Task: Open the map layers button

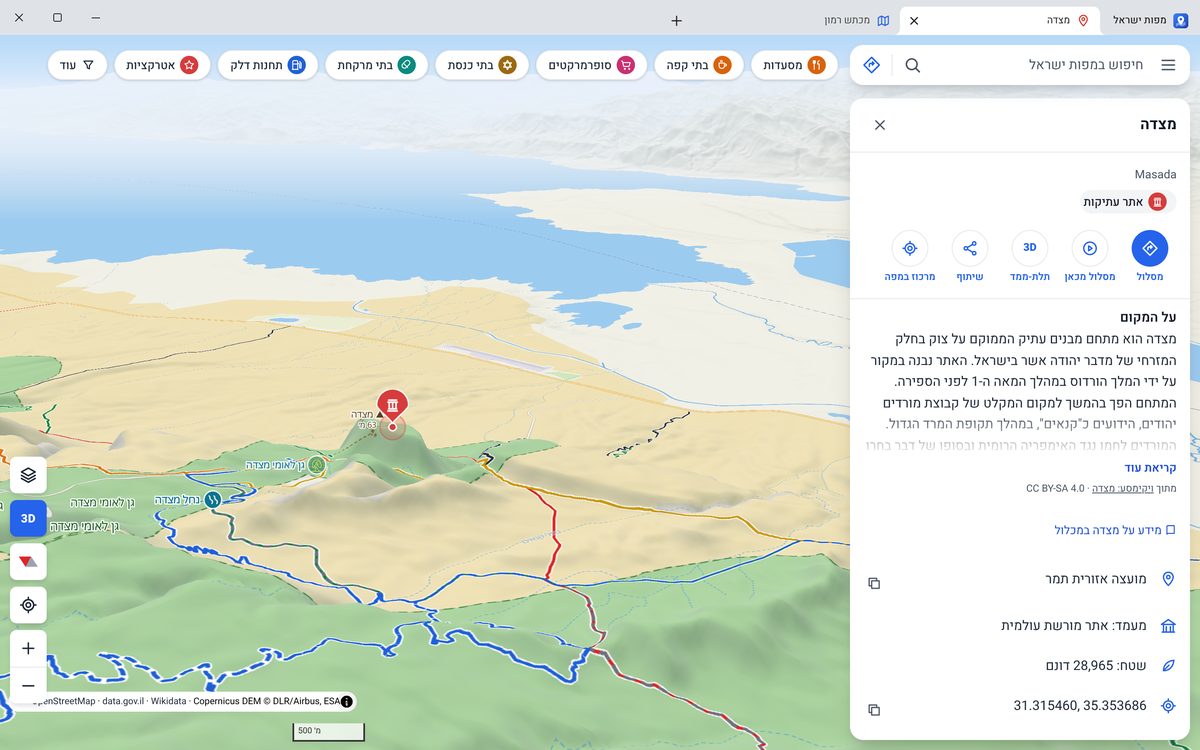Action: (x=28, y=475)
